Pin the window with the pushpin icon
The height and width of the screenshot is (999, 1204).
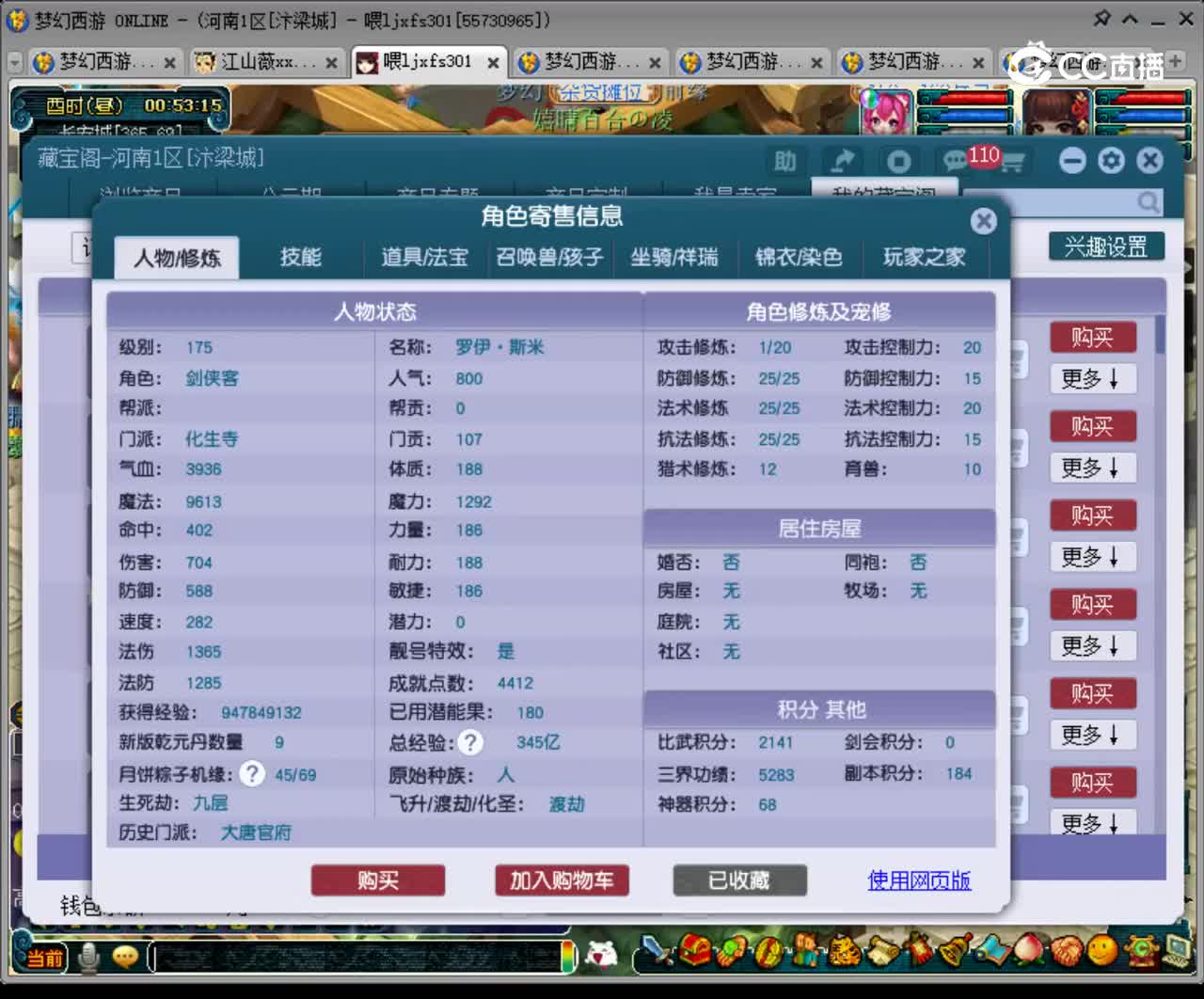[x=1101, y=19]
